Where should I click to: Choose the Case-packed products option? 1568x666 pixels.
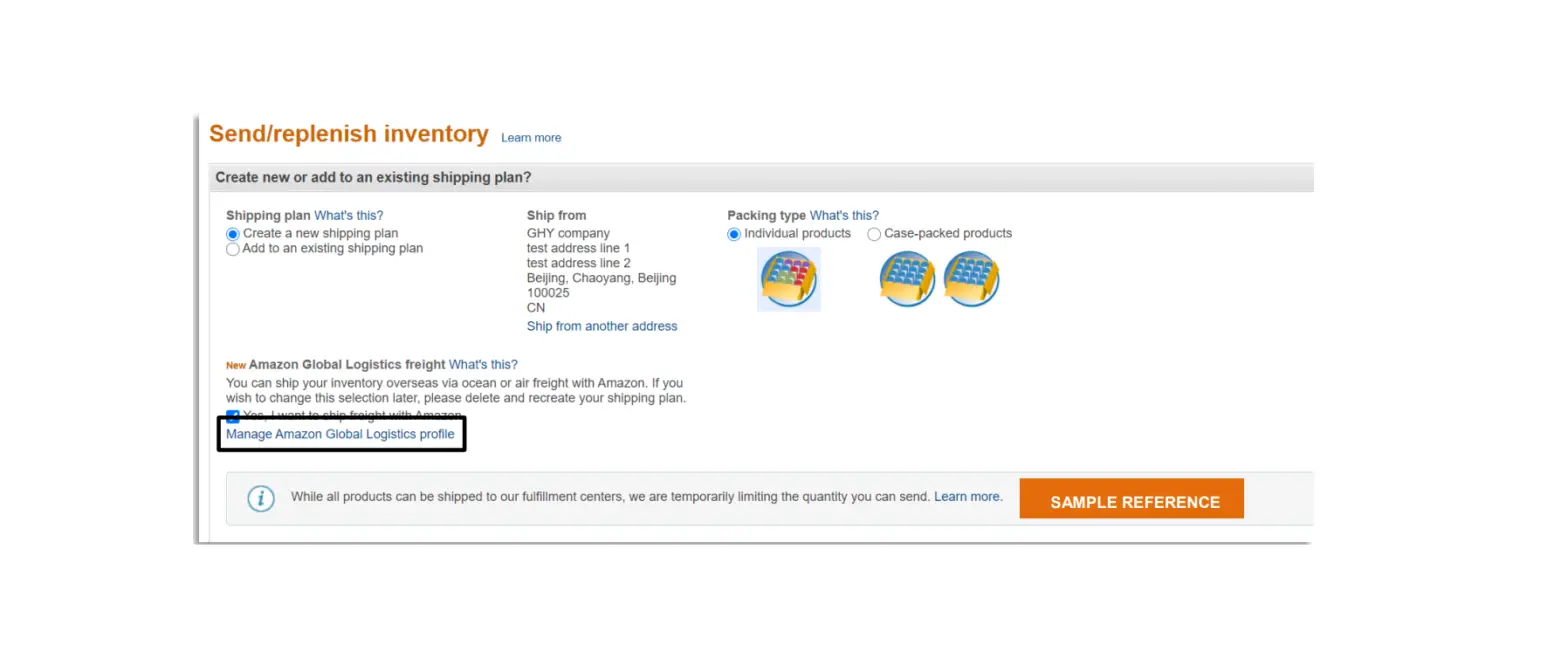(x=874, y=233)
